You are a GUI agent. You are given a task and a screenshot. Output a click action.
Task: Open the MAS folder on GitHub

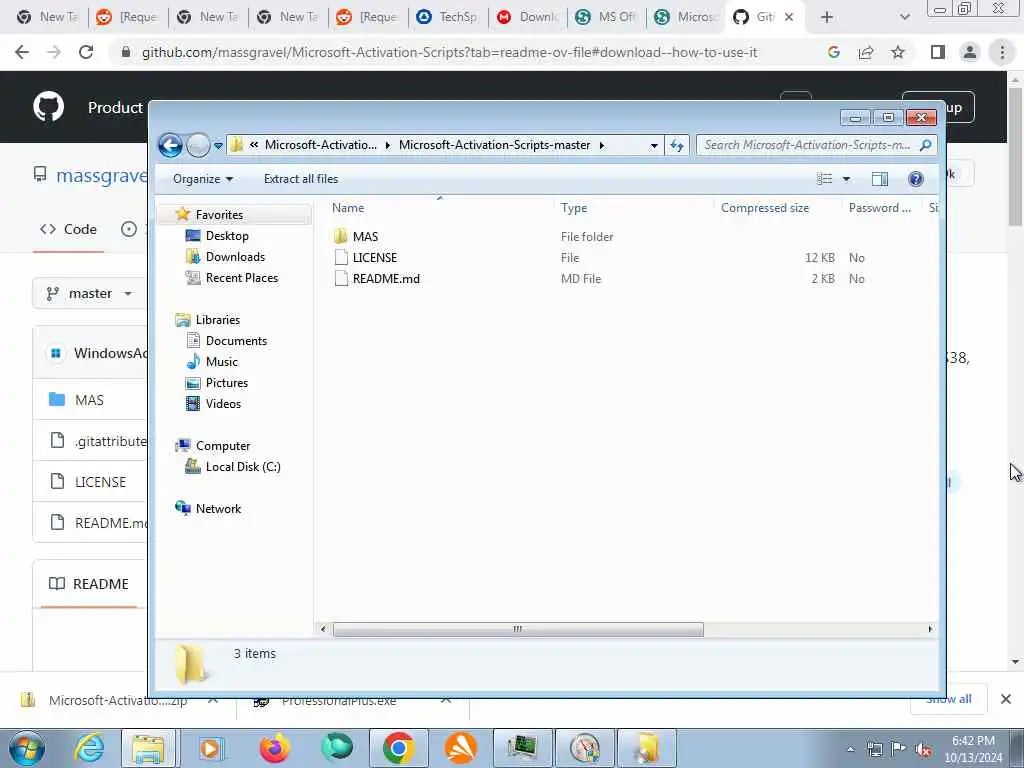(89, 400)
